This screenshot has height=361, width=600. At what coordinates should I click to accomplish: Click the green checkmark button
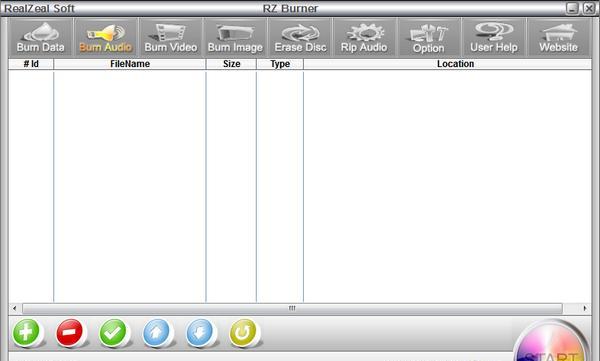point(112,332)
